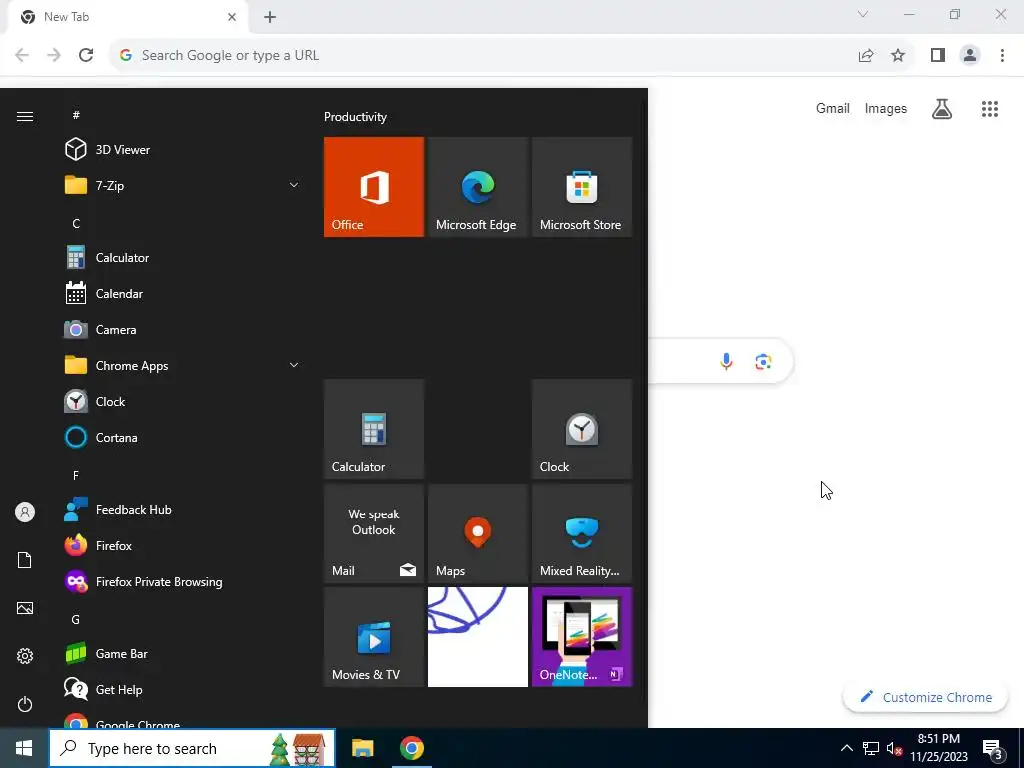
Task: Open Calendar app from list
Action: (183, 293)
